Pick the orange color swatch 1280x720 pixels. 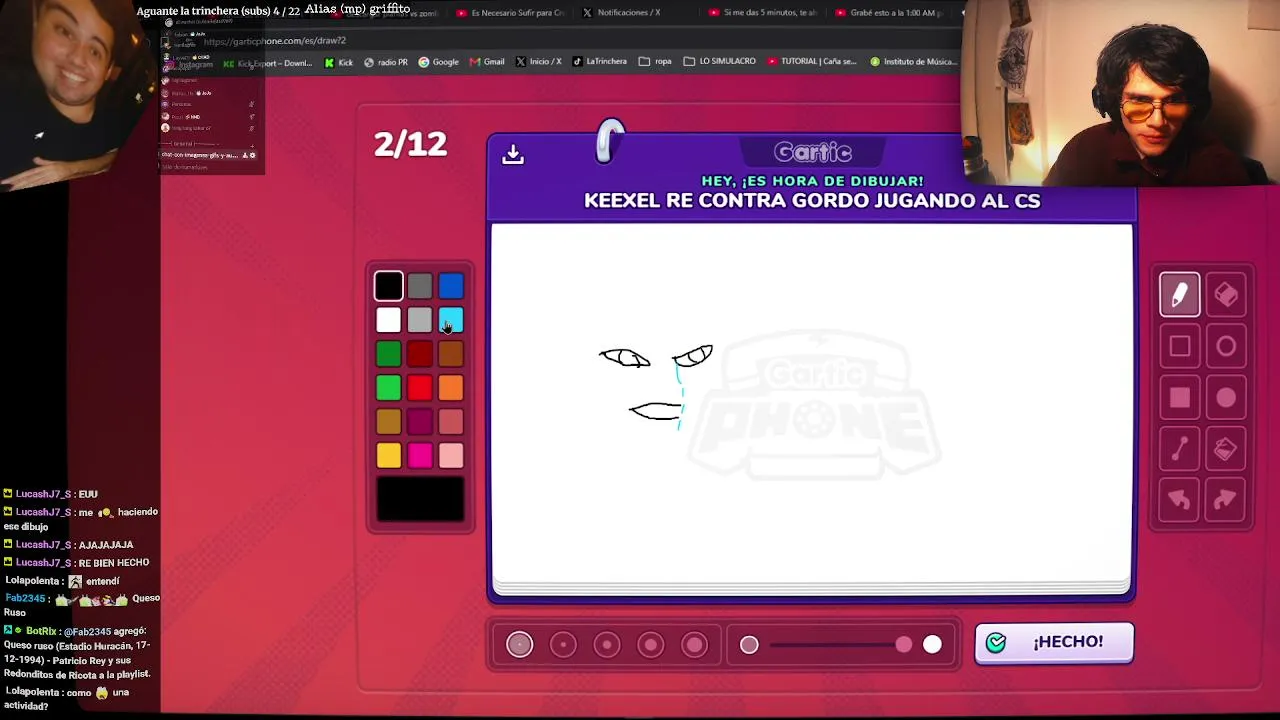[x=451, y=388]
